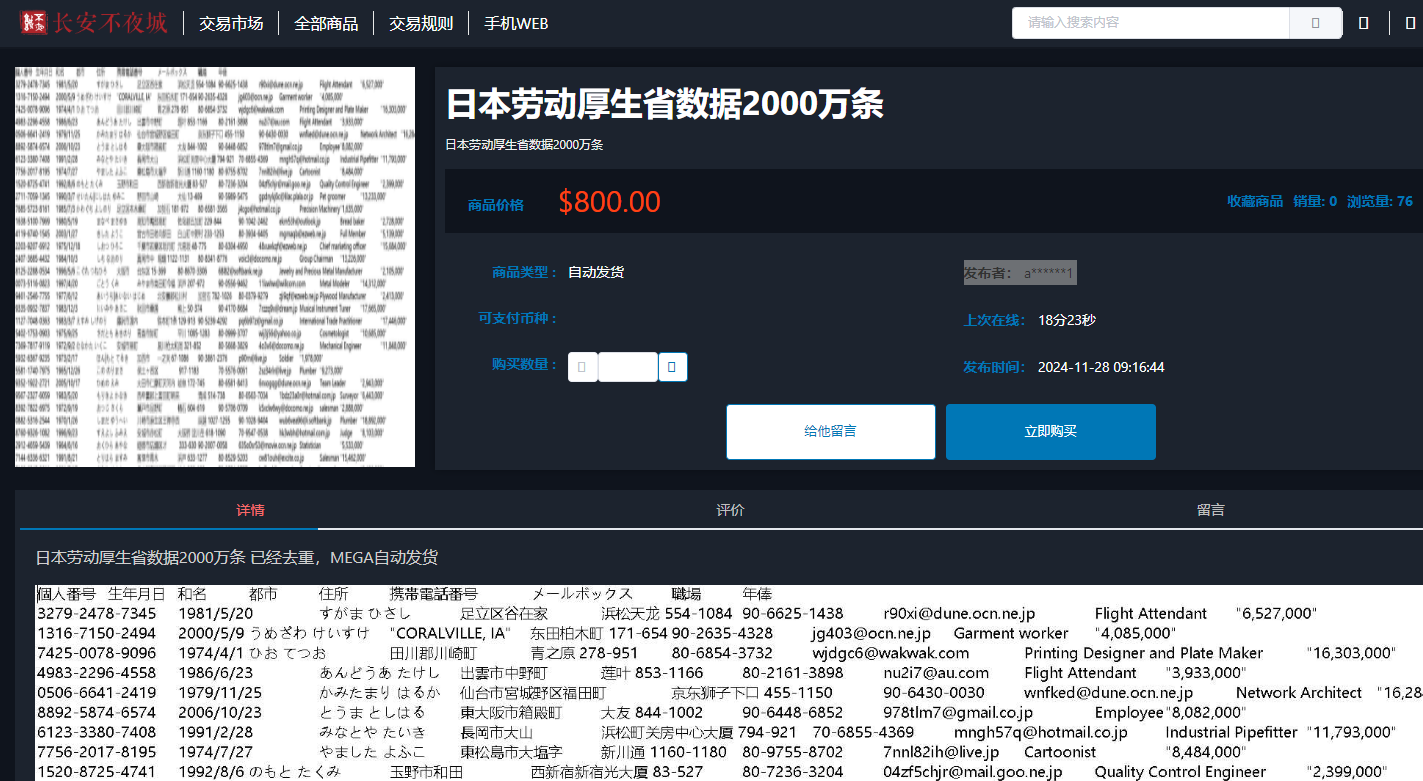This screenshot has height=781, width=1423.
Task: Open the 交易规则 page
Action: click(421, 24)
